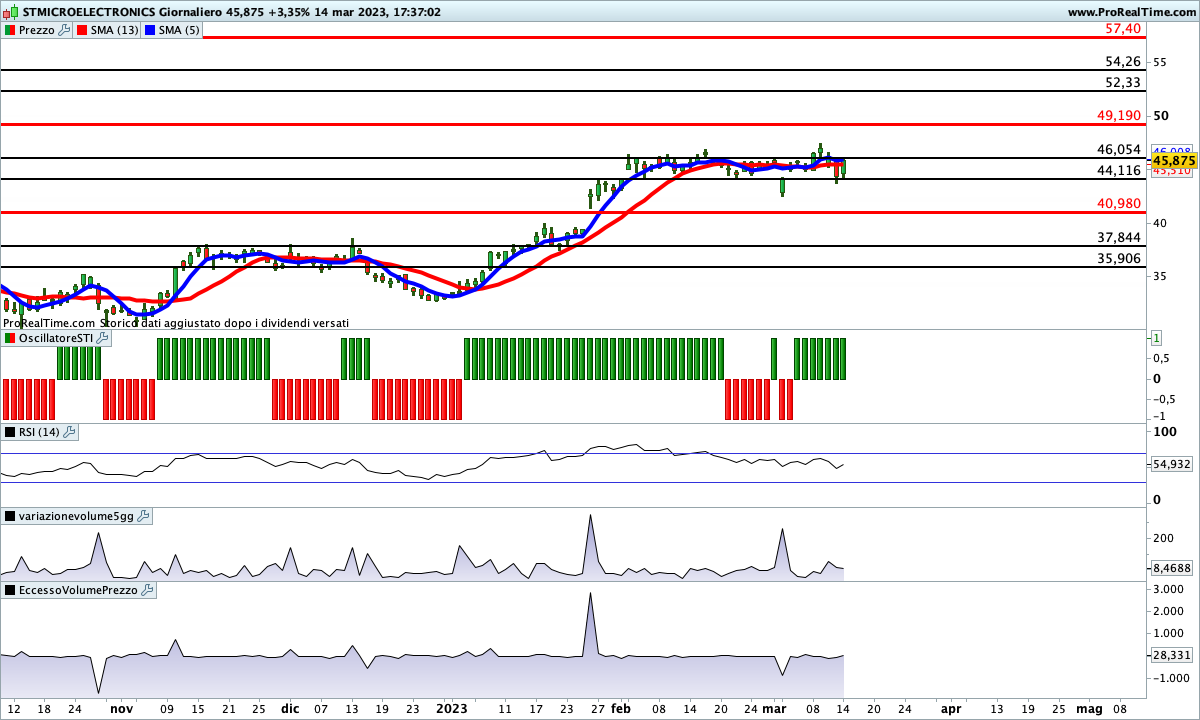
Task: Click the 200 tick on the volume variation axis
Action: point(1163,538)
